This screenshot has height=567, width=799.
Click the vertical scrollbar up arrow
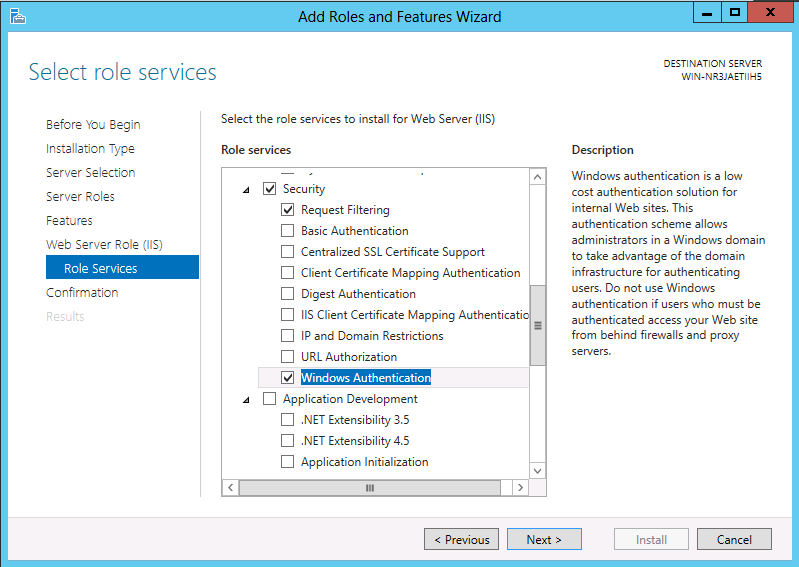tap(537, 177)
